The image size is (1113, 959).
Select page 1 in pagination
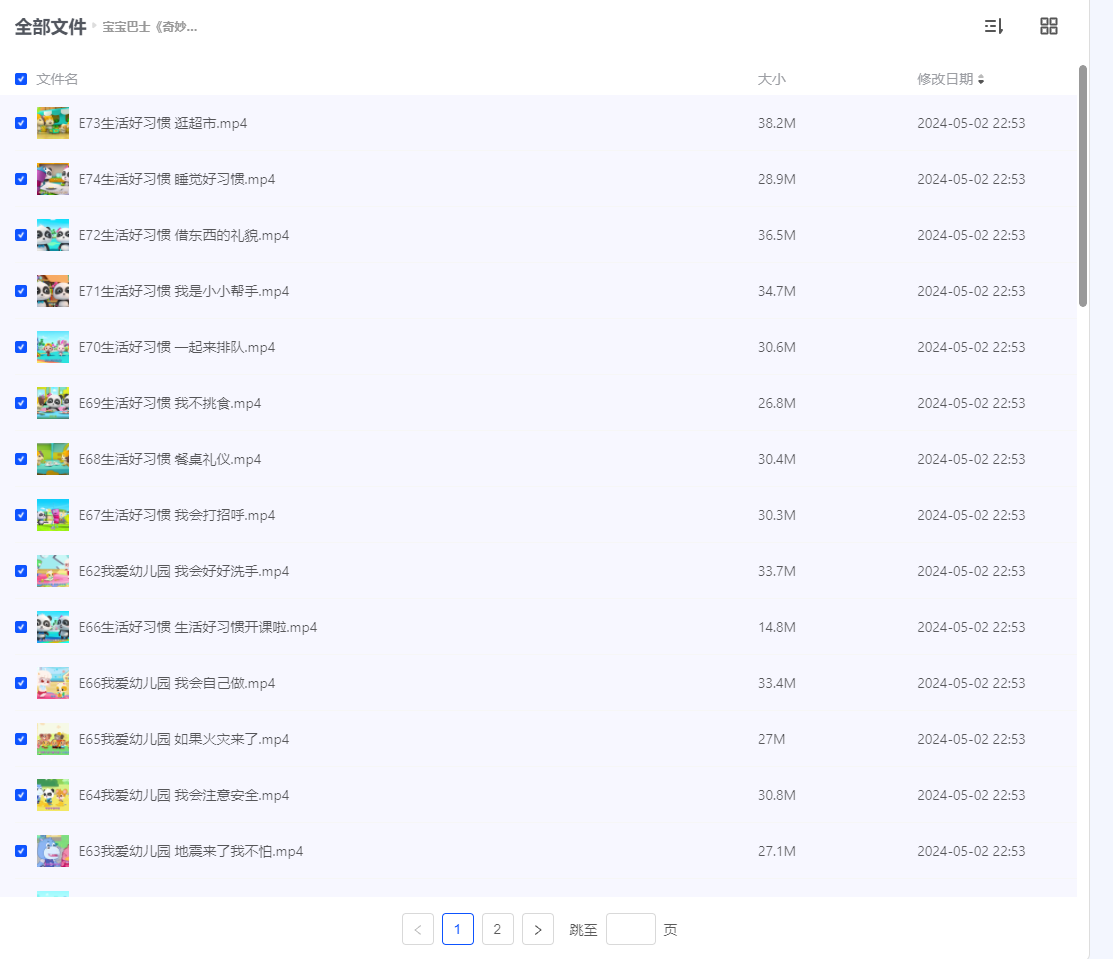(x=457, y=929)
